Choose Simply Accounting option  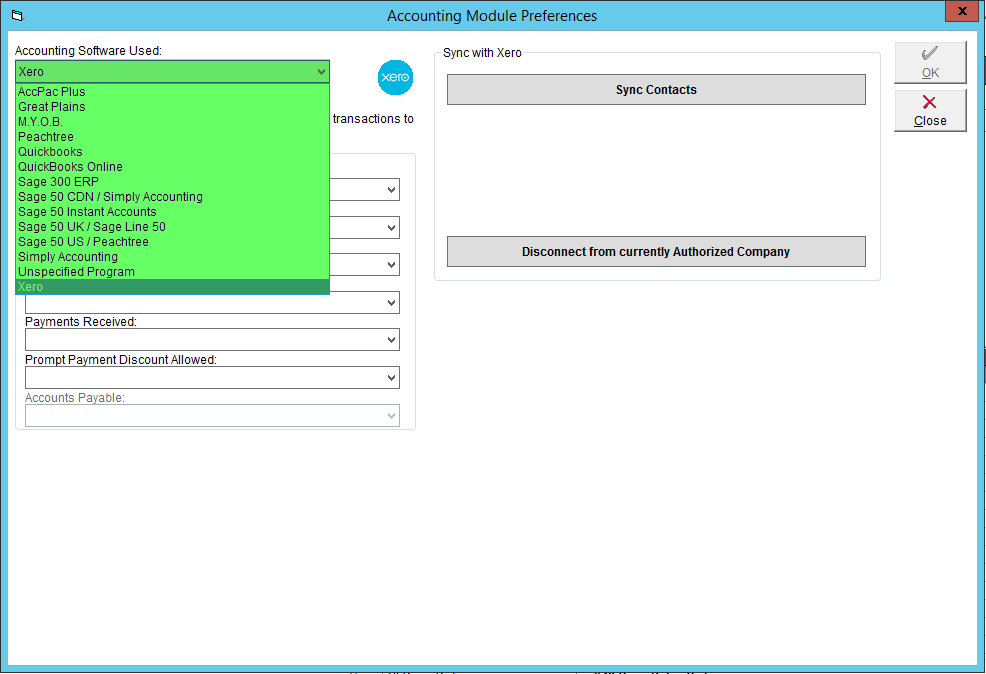click(172, 257)
